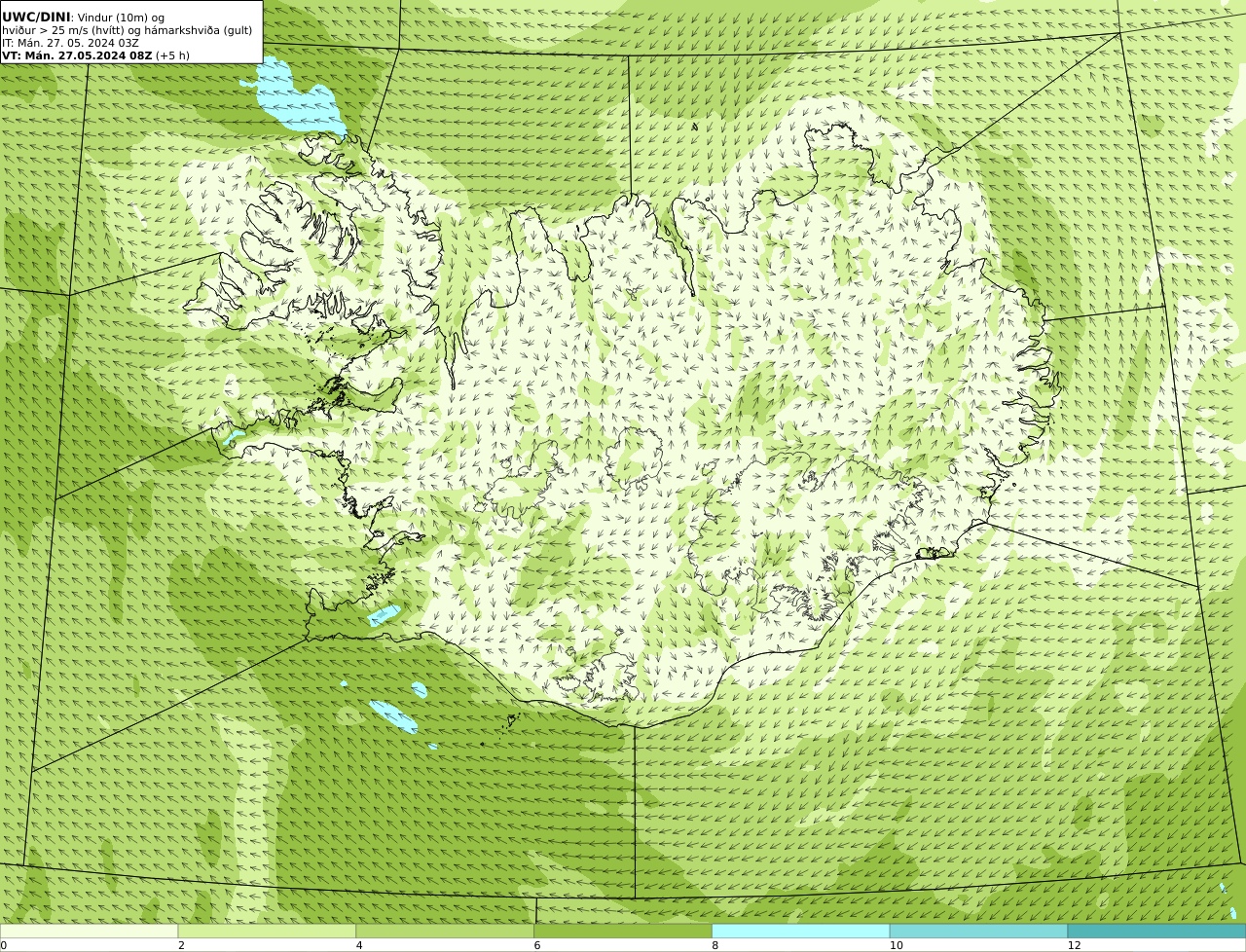Screen dimensions: 1246x952
Task: Click the scale label '10'
Action: (896, 945)
